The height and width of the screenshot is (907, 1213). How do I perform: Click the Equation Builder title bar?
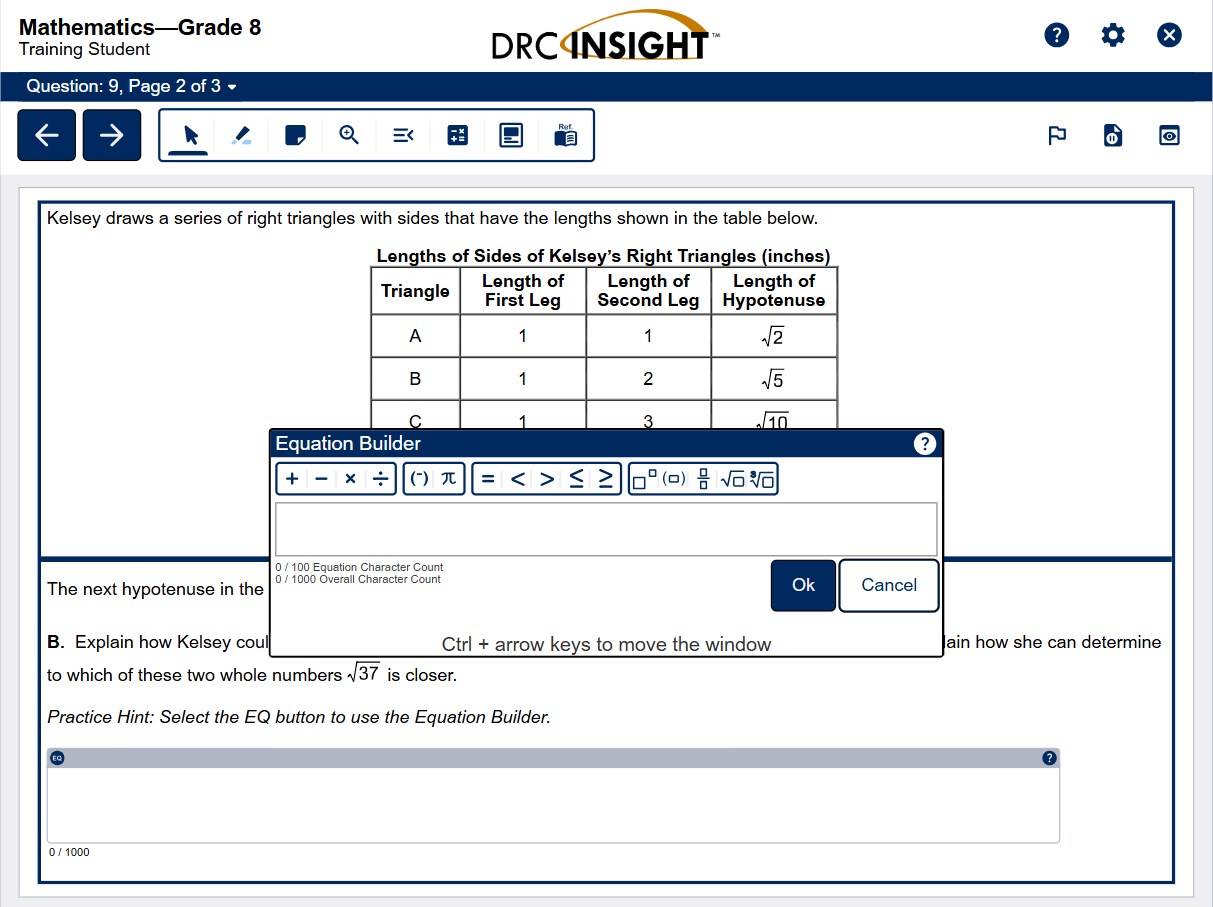pos(606,444)
